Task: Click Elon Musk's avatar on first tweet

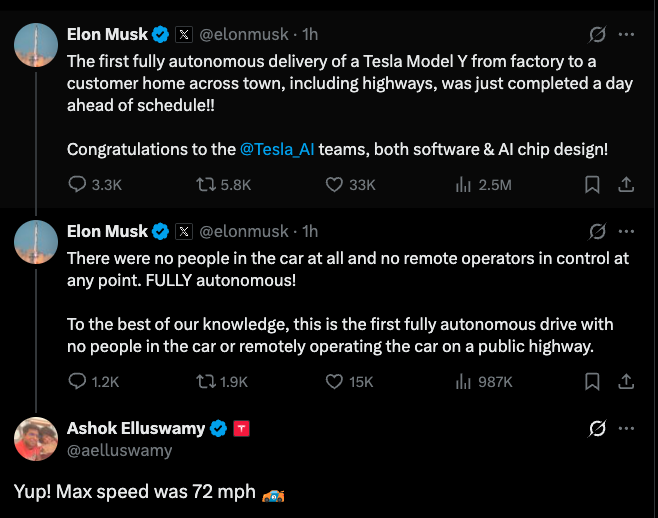Action: [36, 45]
